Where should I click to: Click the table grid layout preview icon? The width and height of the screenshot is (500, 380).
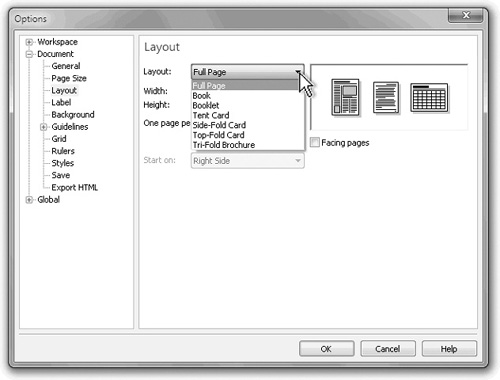tap(429, 98)
